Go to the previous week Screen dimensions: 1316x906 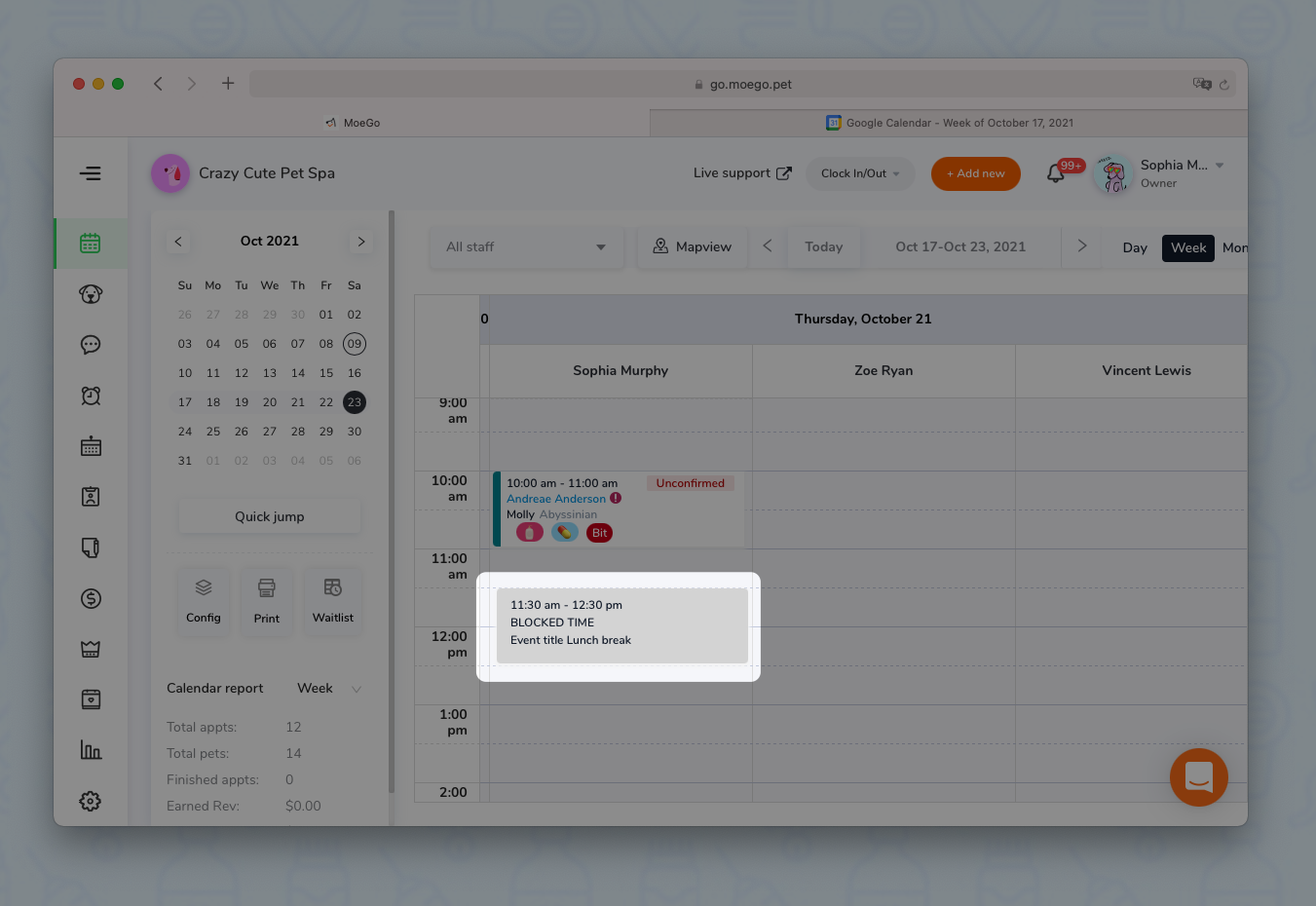coord(768,246)
